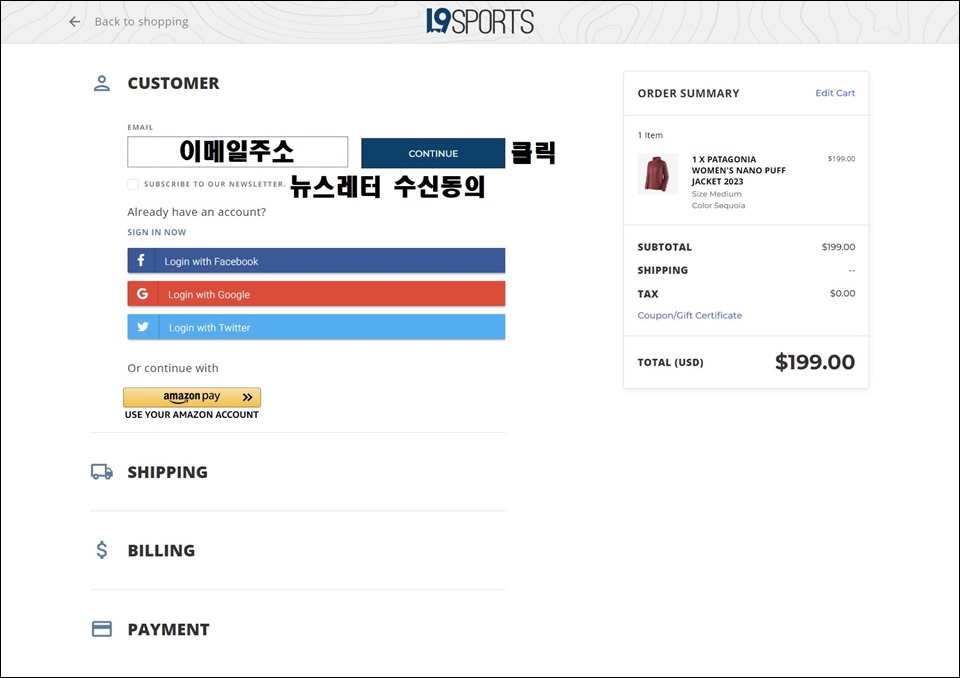Viewport: 960px width, 678px height.
Task: Click the Use Your Amazon Account text
Action: pos(192,415)
